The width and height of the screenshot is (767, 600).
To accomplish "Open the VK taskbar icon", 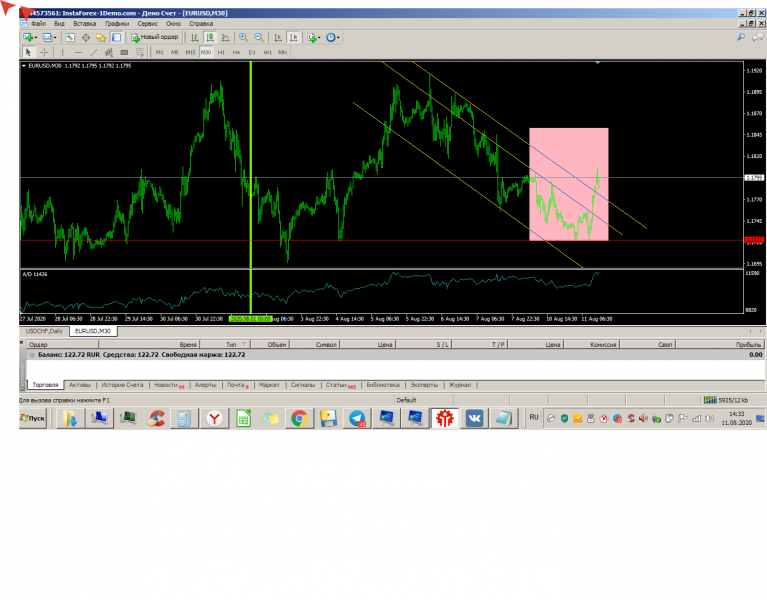I will click(474, 419).
